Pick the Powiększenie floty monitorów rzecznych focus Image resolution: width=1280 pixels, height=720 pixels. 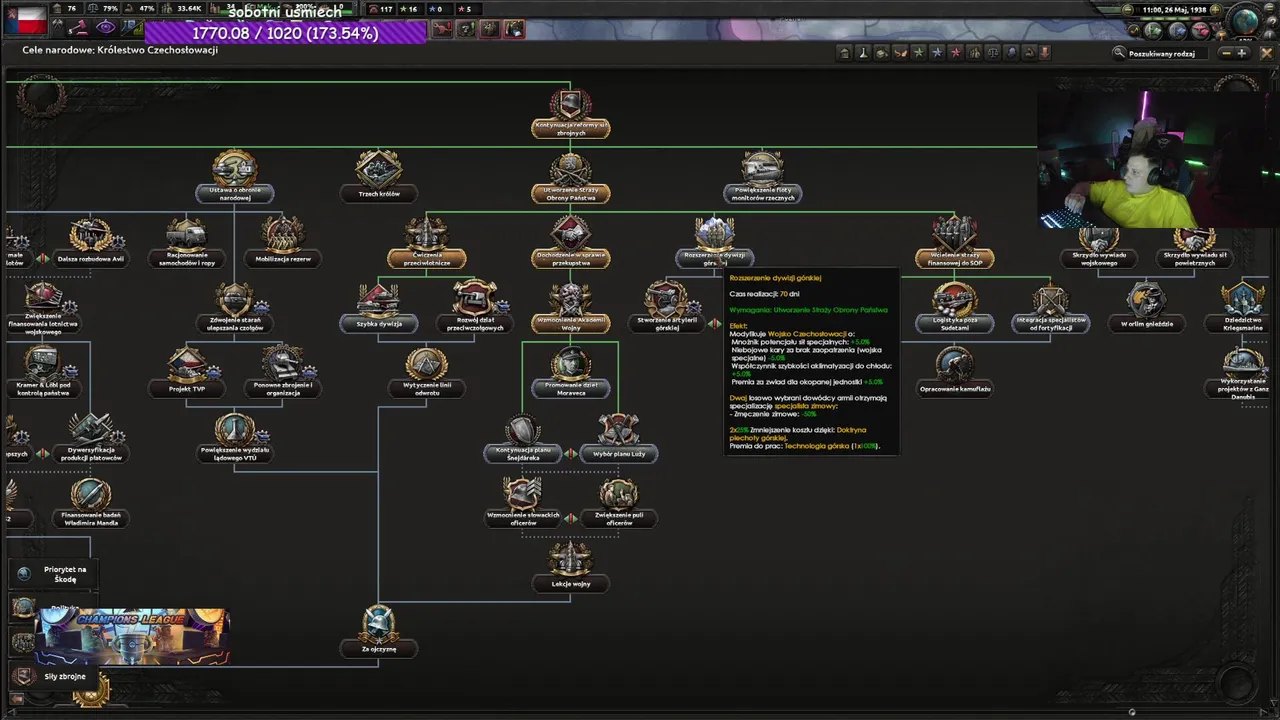(x=763, y=176)
